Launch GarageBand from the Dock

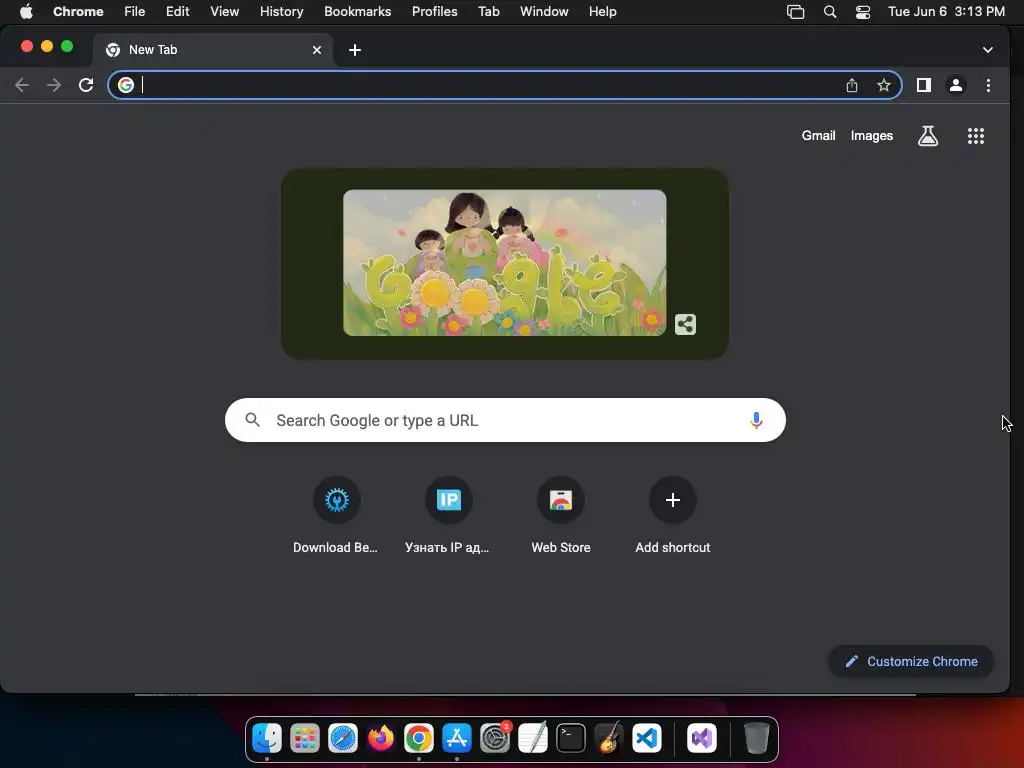(x=609, y=739)
